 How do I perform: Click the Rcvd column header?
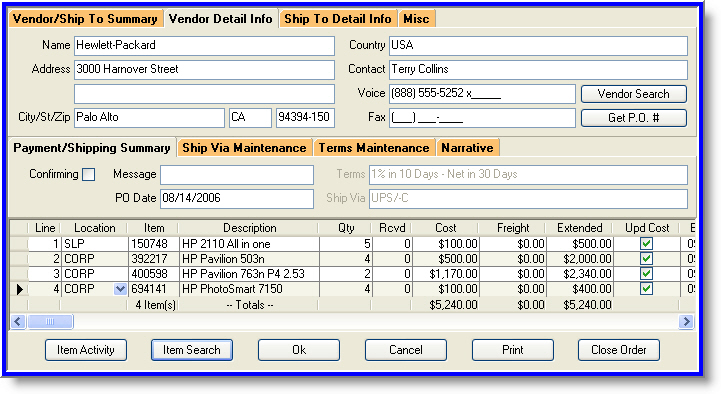point(392,228)
